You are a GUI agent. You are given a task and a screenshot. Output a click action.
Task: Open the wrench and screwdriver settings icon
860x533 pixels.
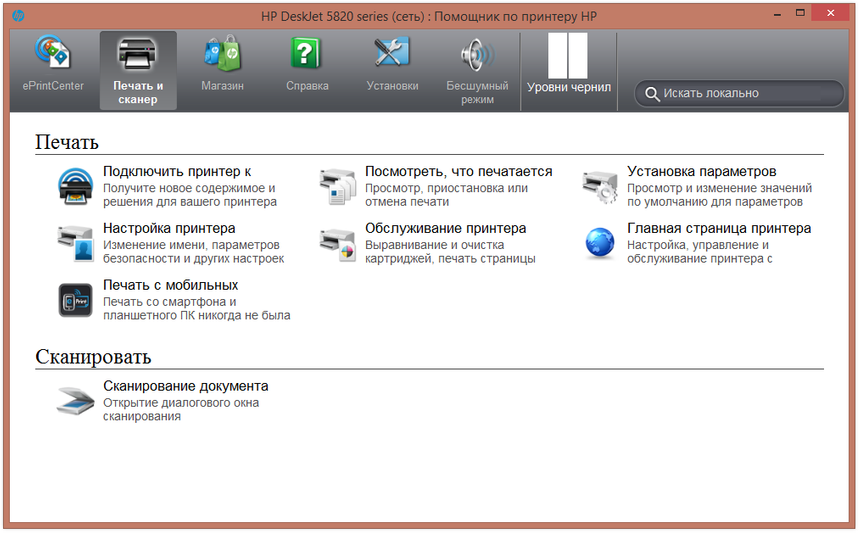[392, 53]
